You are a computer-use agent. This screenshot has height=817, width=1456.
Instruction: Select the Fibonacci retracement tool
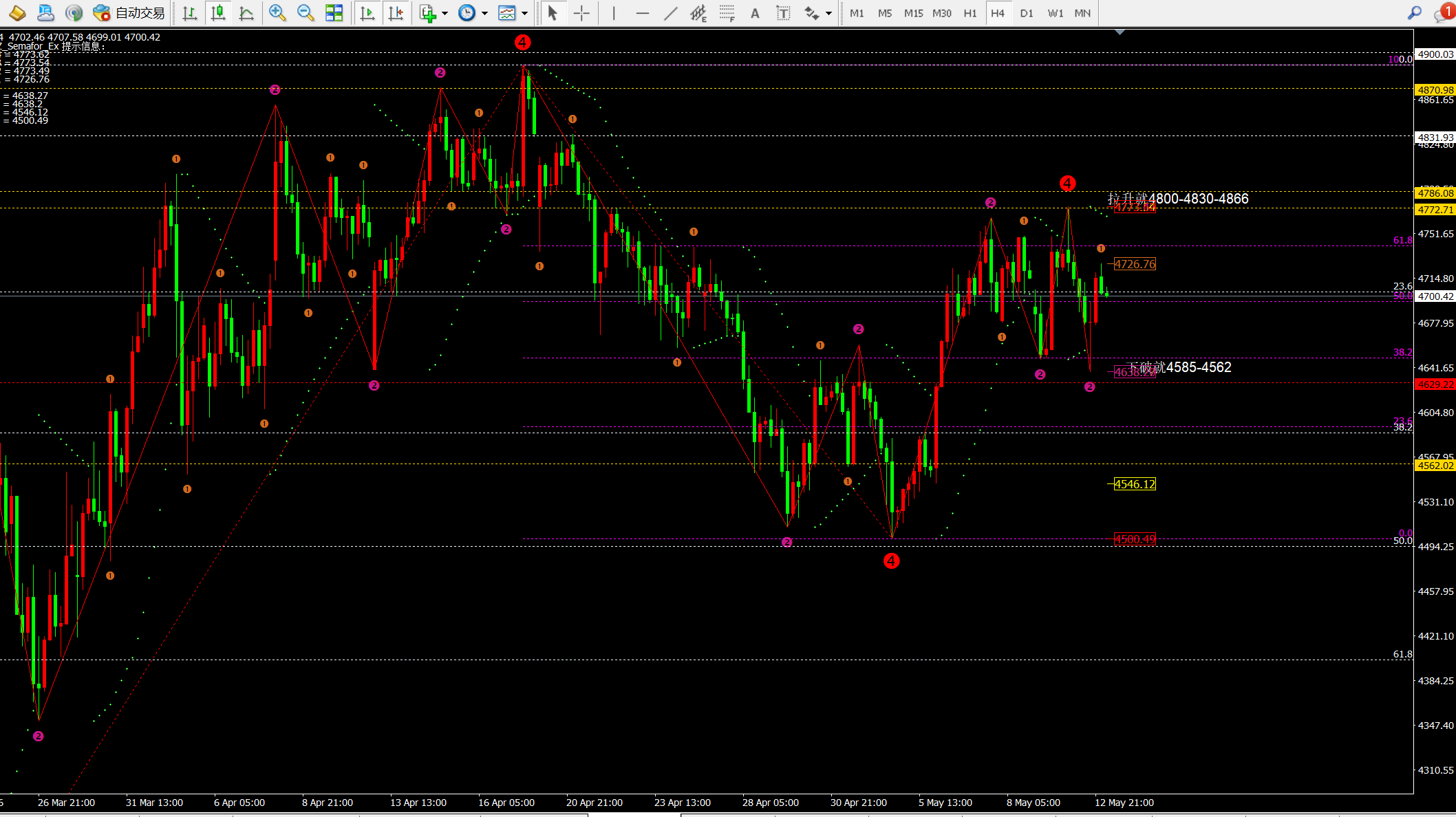[727, 13]
